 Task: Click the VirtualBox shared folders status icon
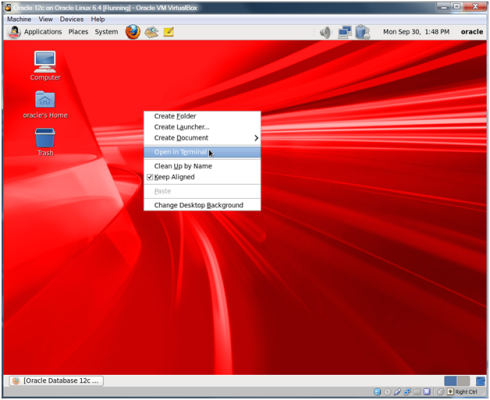point(417,392)
